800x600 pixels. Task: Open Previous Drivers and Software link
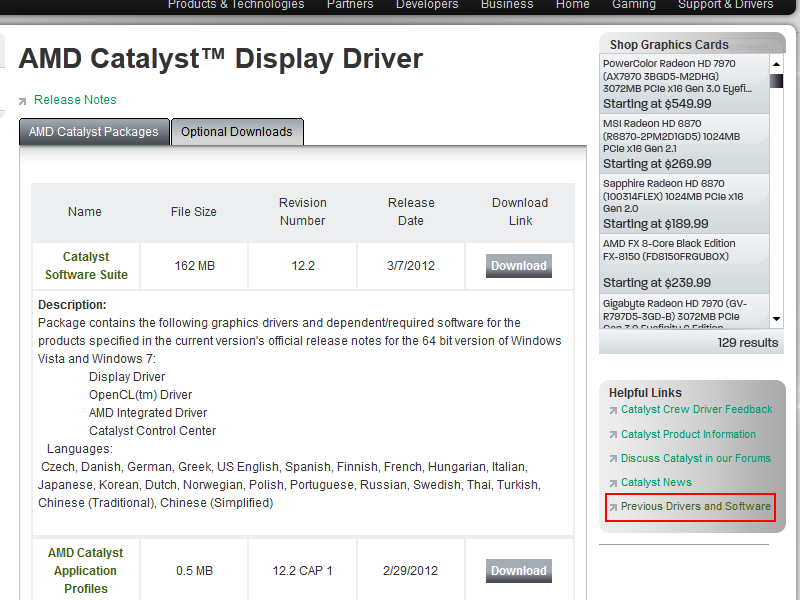tap(695, 506)
